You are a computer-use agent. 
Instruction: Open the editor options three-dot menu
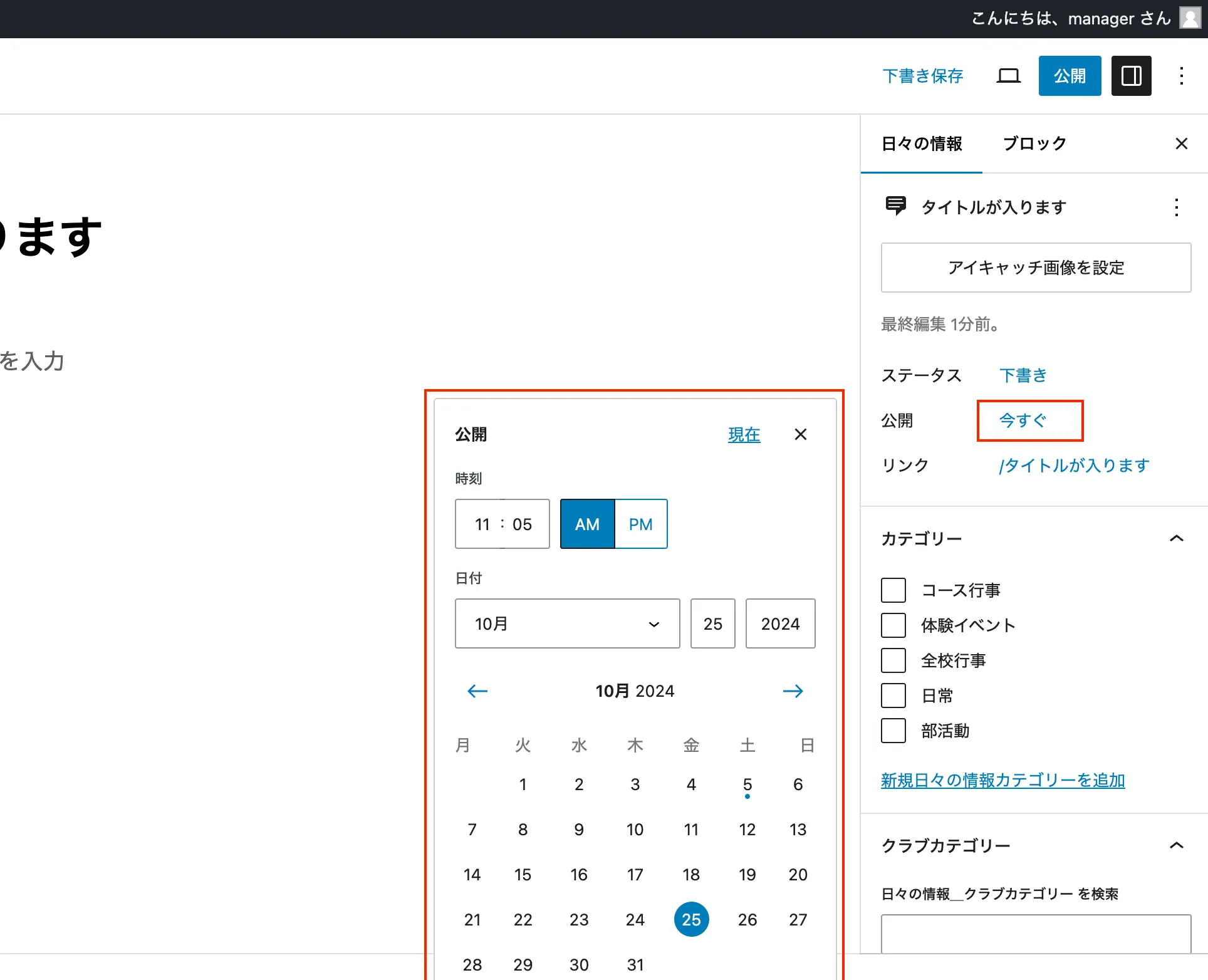[x=1181, y=76]
